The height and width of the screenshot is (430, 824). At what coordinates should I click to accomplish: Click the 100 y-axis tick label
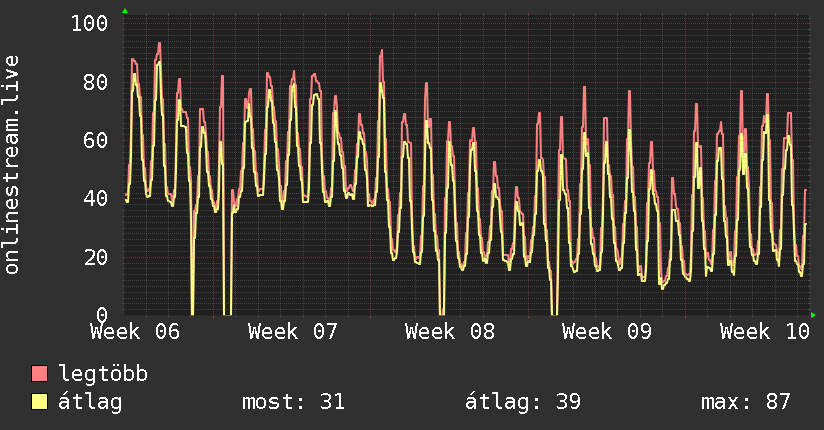point(89,23)
